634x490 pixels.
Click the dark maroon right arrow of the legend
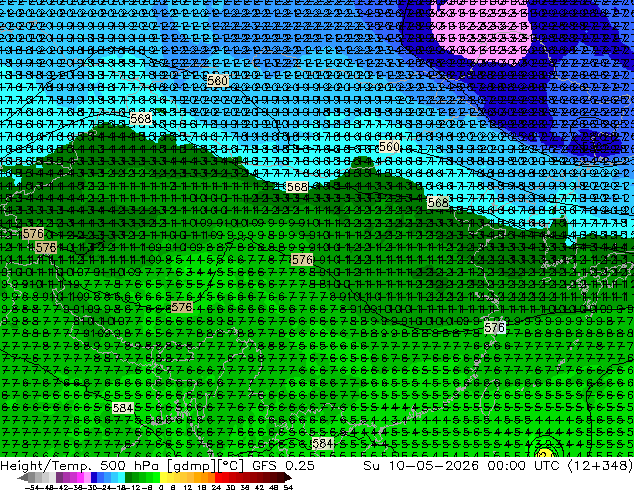point(288,478)
